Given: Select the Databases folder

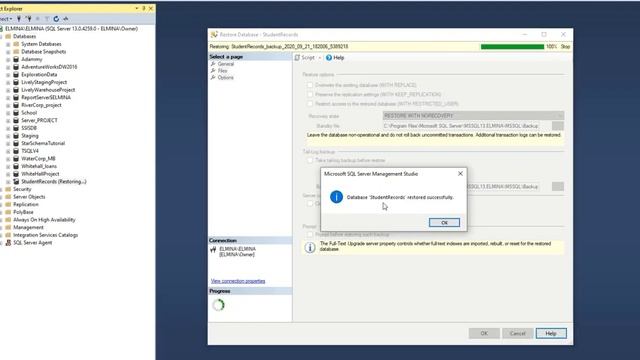Looking at the screenshot, I should [x=24, y=36].
